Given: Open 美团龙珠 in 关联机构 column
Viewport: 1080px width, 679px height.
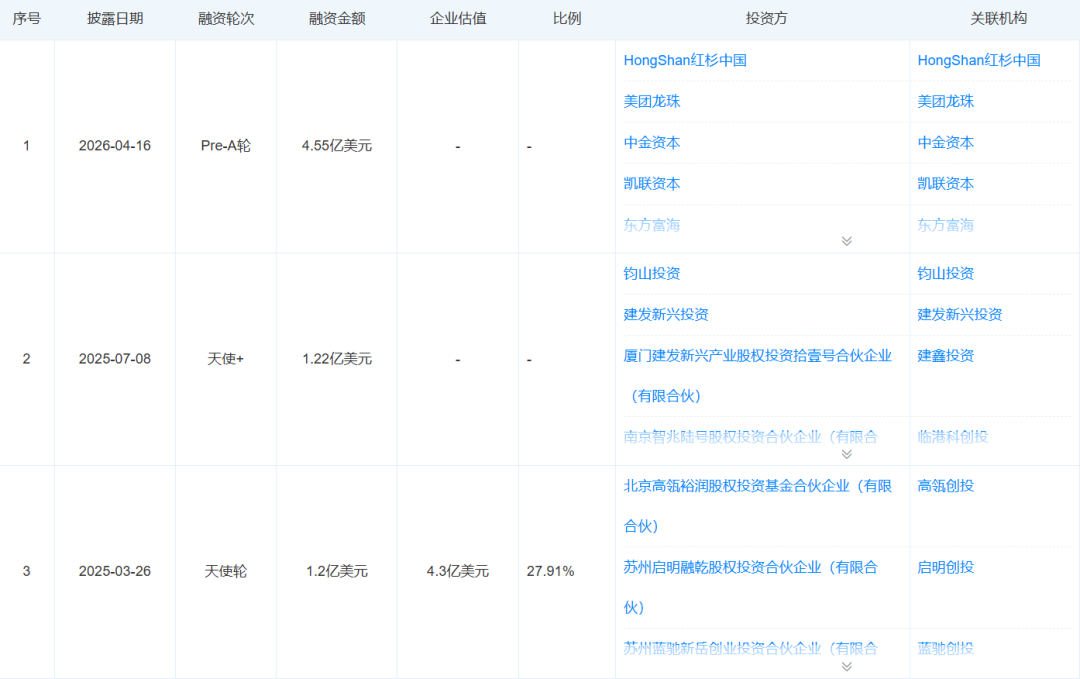Looking at the screenshot, I should click(x=946, y=102).
